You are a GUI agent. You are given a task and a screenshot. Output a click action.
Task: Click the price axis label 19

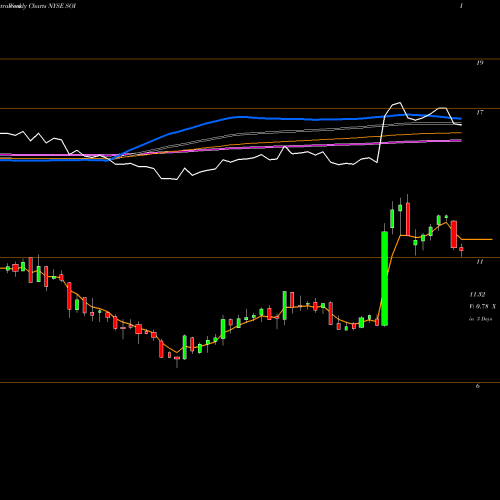(479, 63)
